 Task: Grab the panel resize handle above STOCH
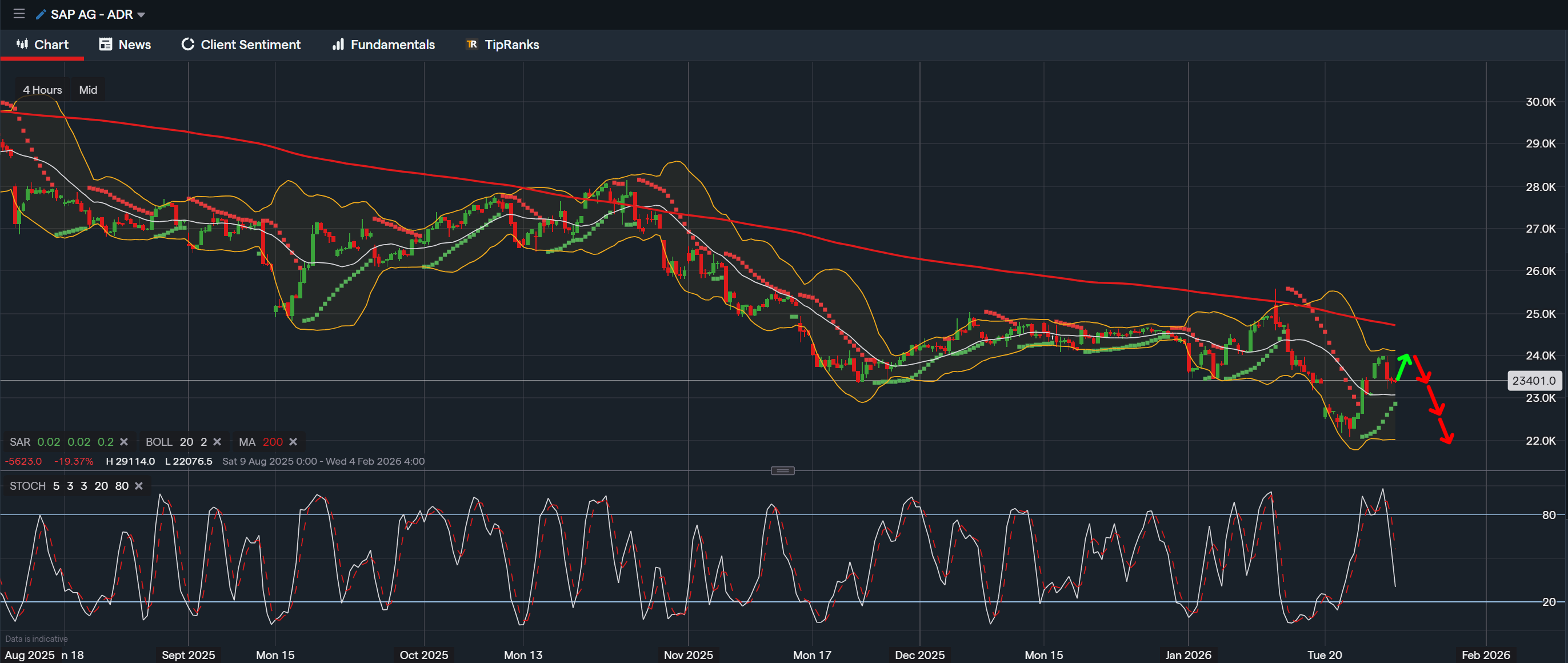tap(782, 470)
